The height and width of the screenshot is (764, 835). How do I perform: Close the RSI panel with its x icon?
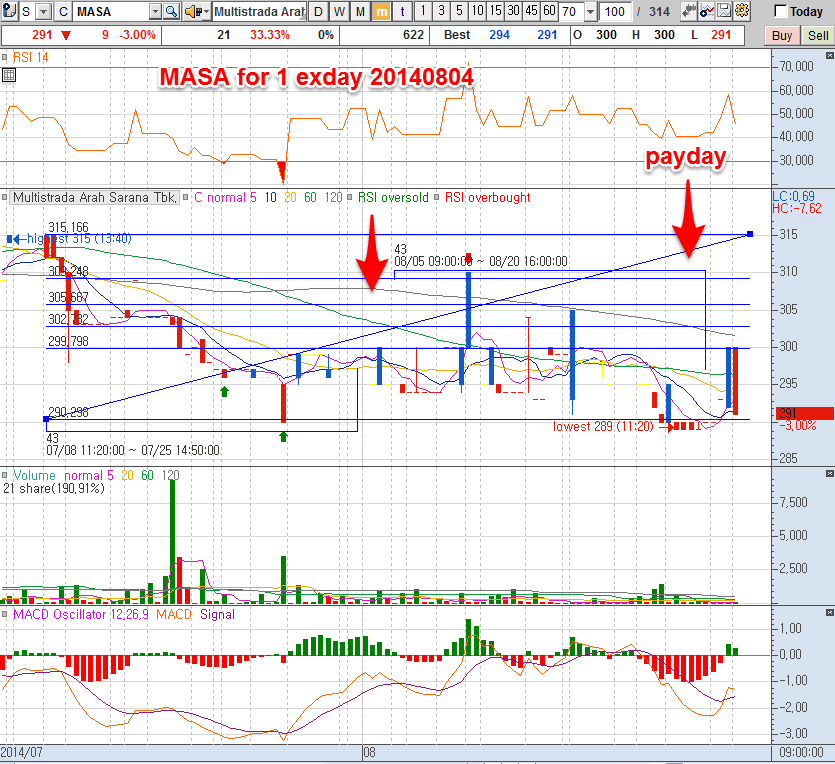(829, 55)
